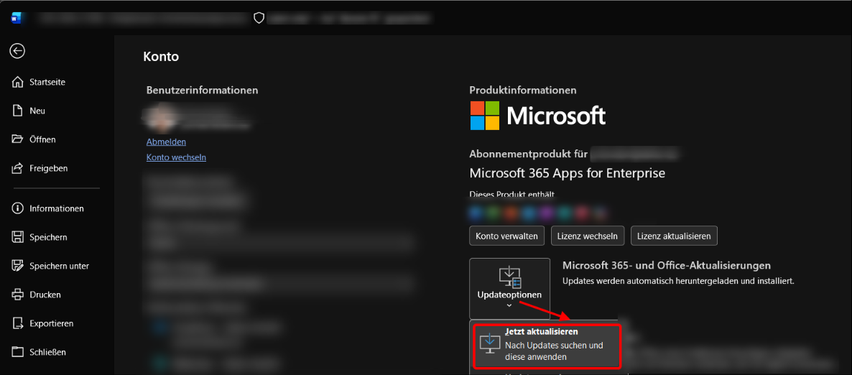
Task: Click Updates werden automatisch heruntergeladen text
Action: pos(679,281)
